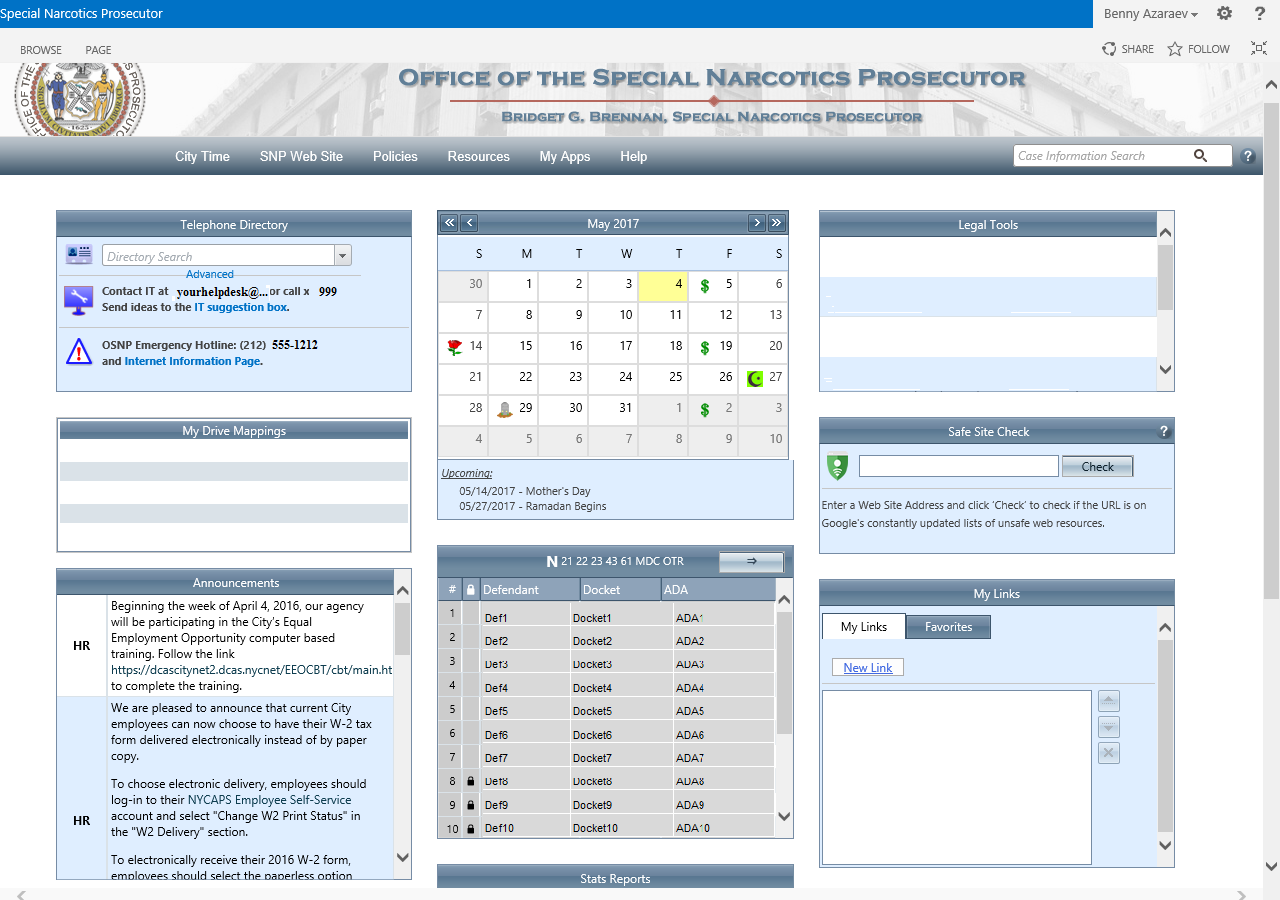Select the My Links tab
This screenshot has width=1280, height=900.
(x=864, y=627)
